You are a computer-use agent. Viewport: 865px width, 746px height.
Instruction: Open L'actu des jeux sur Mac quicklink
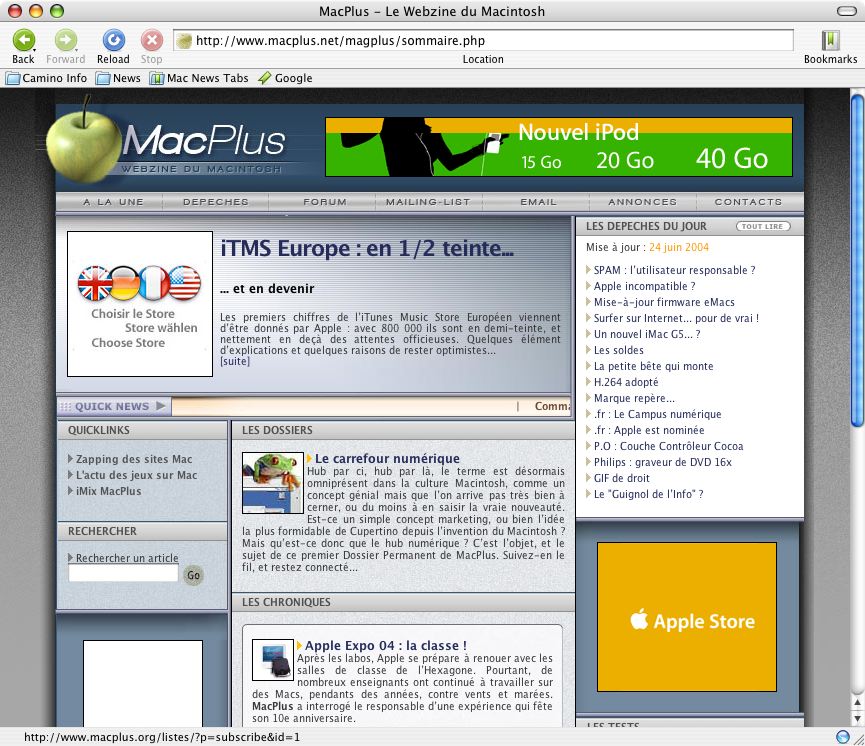(136, 475)
